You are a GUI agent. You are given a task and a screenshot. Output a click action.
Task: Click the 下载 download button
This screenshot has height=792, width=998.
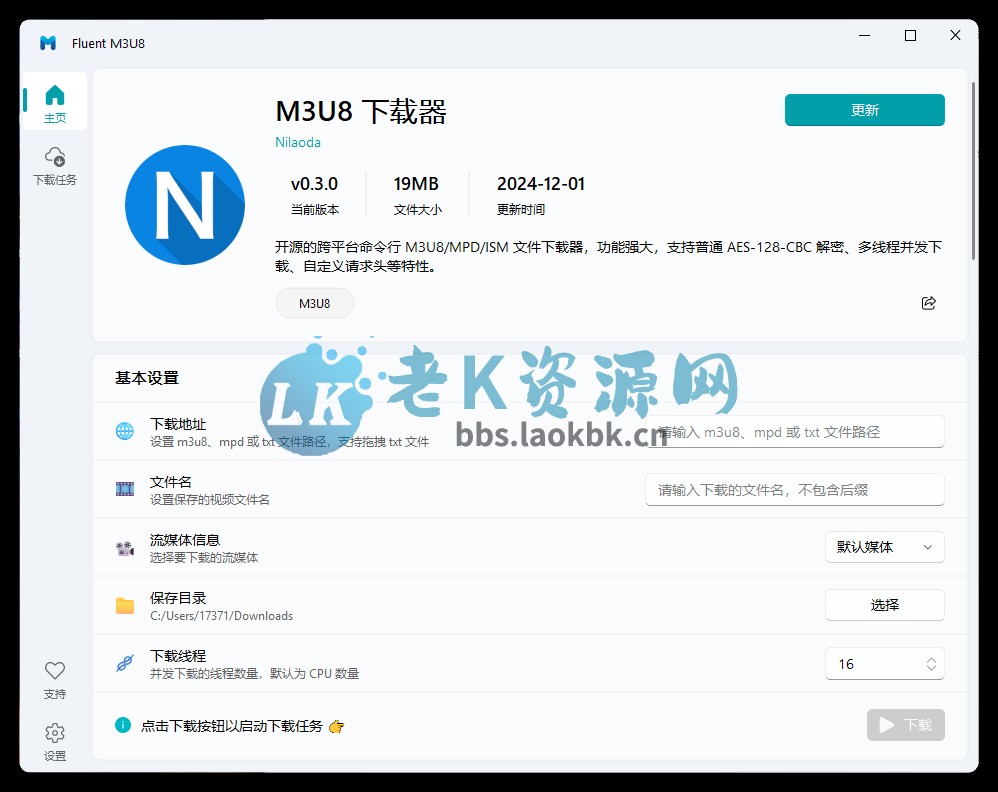pyautogui.click(x=906, y=725)
